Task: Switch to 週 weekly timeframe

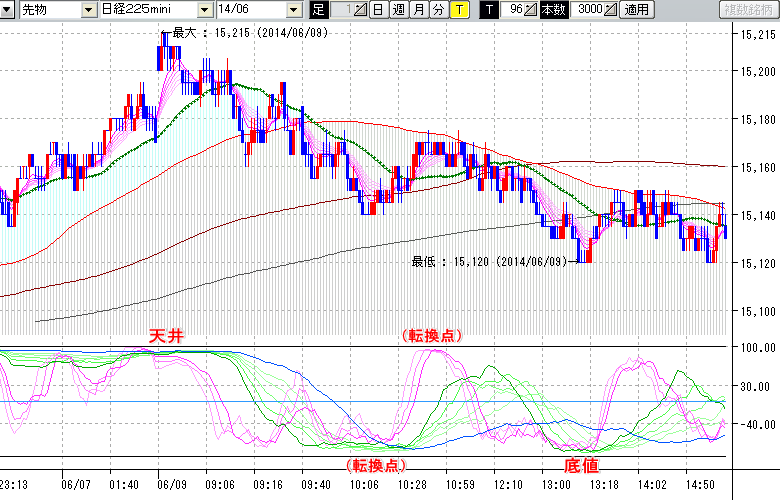Action: click(398, 10)
